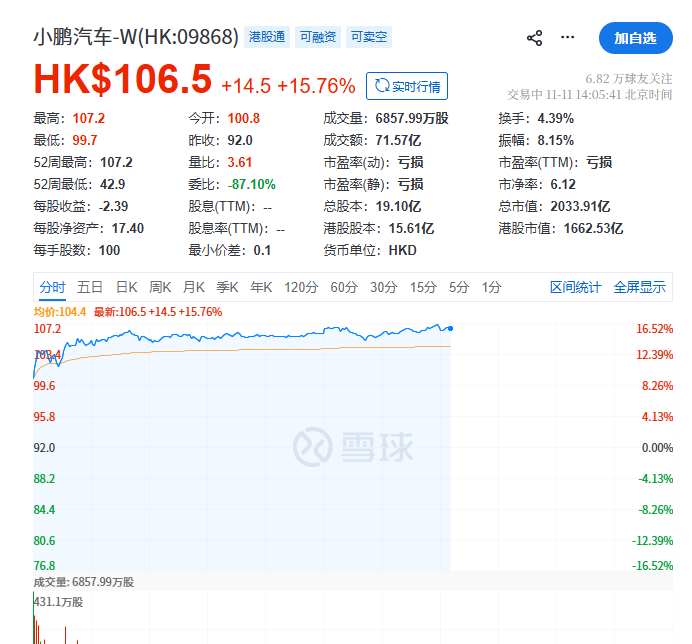This screenshot has height=644, width=692.
Task: Click the 港股市值 value 1662.53亿
Action: tap(593, 228)
